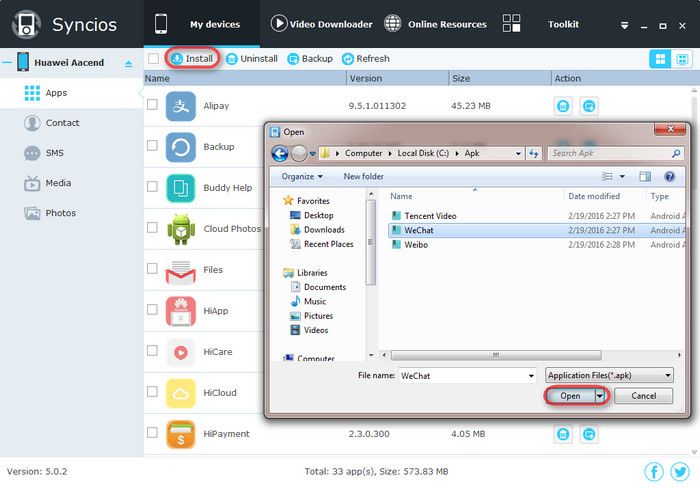700x487 pixels.
Task: Tick the Files checkbox
Action: point(152,268)
